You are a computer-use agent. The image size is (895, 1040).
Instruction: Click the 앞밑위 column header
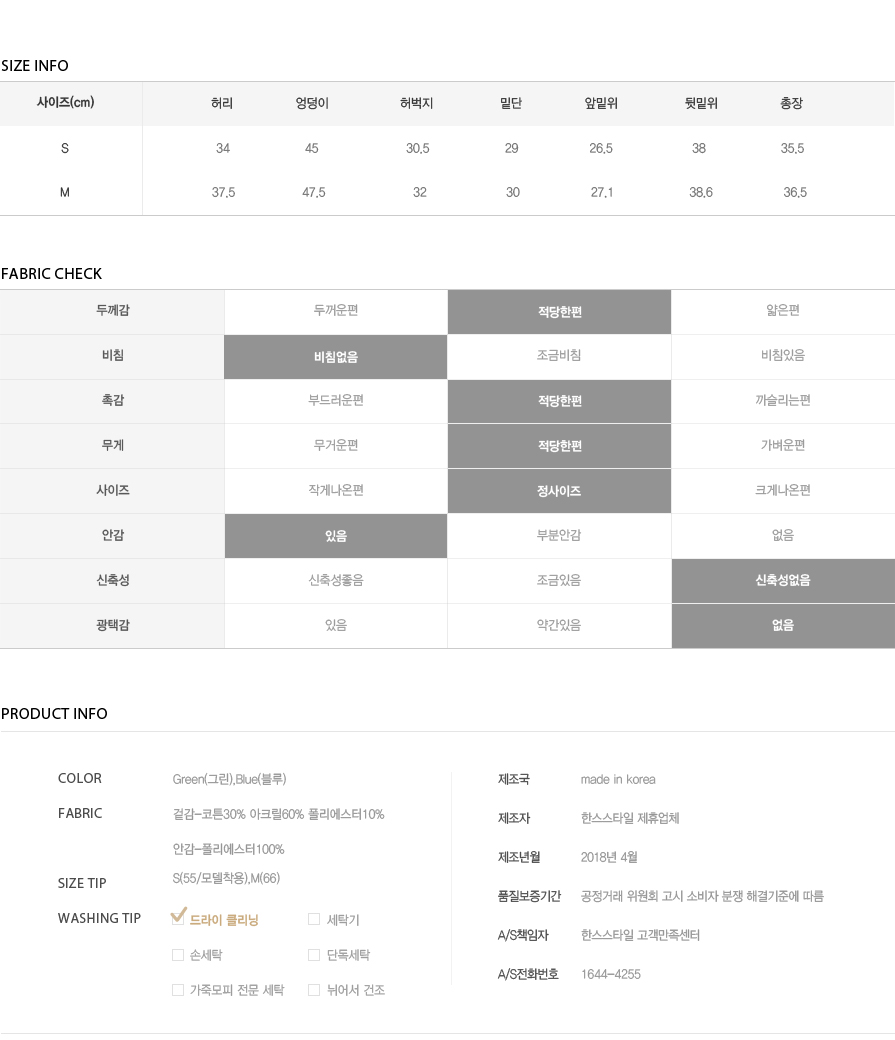pos(601,103)
